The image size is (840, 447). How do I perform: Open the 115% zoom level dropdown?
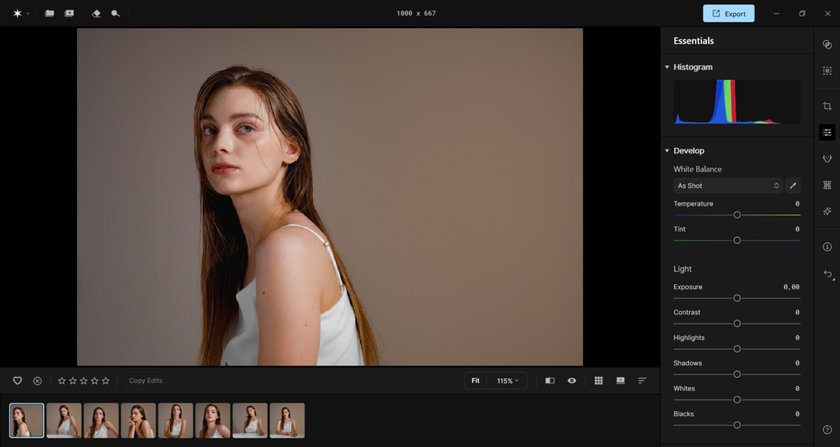coord(508,381)
